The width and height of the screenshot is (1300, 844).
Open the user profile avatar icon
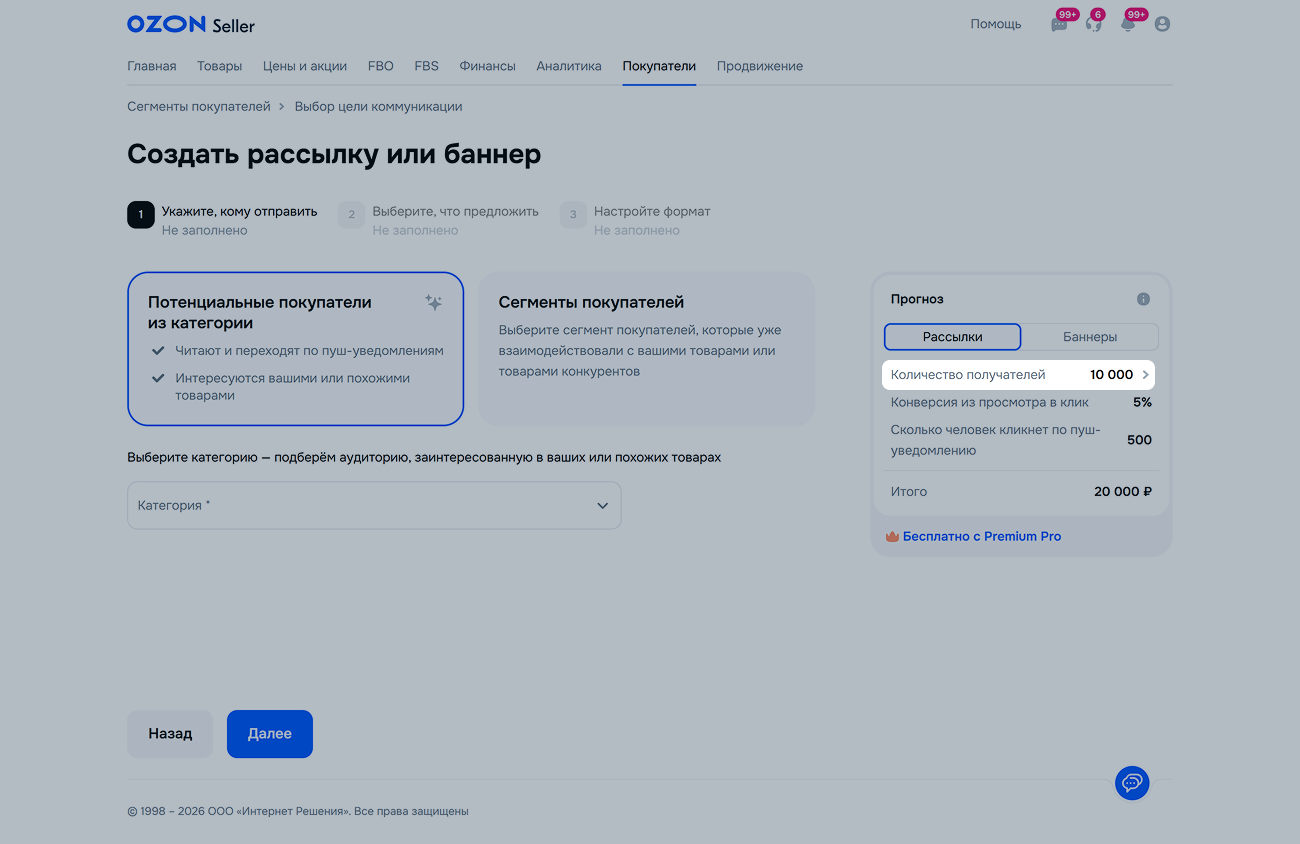[x=1162, y=24]
